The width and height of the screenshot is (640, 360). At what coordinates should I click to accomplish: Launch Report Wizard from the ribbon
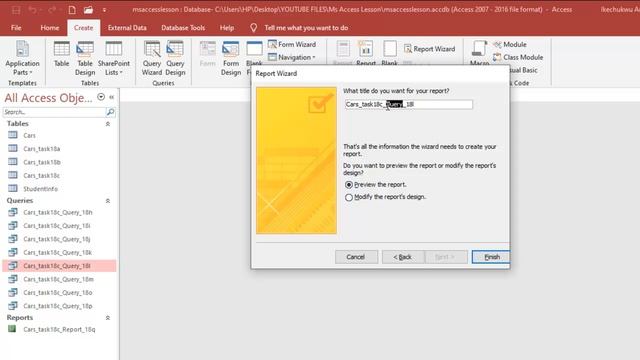click(429, 49)
